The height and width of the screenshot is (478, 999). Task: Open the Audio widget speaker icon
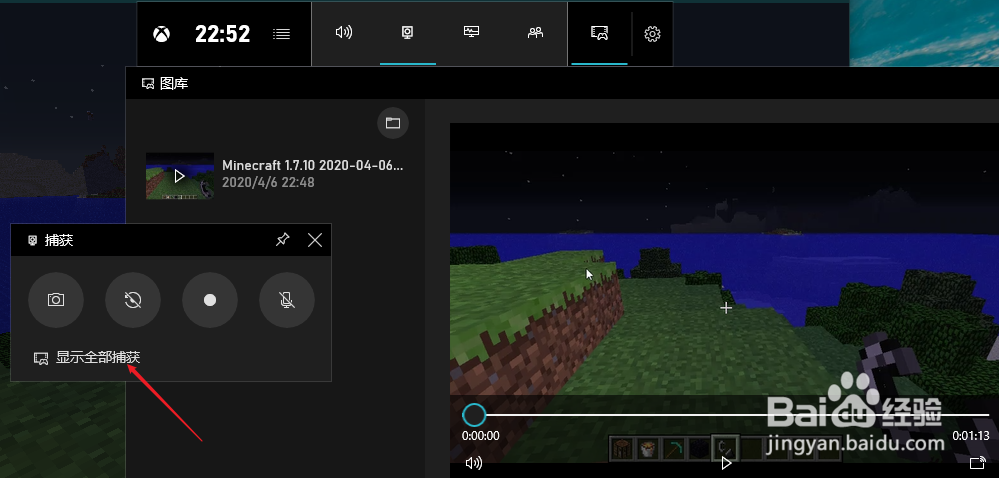344,33
